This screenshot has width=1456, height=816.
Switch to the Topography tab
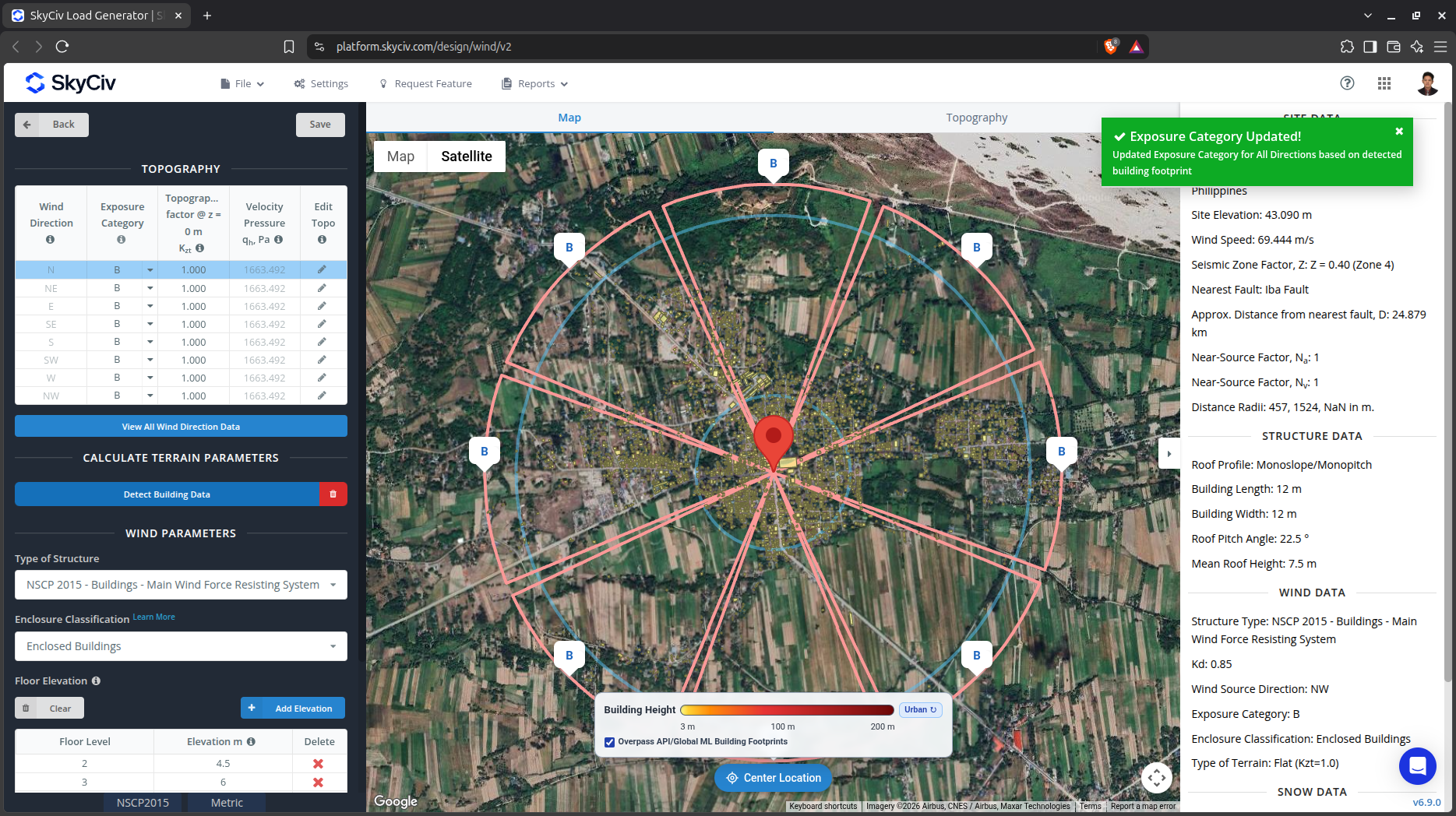point(976,118)
